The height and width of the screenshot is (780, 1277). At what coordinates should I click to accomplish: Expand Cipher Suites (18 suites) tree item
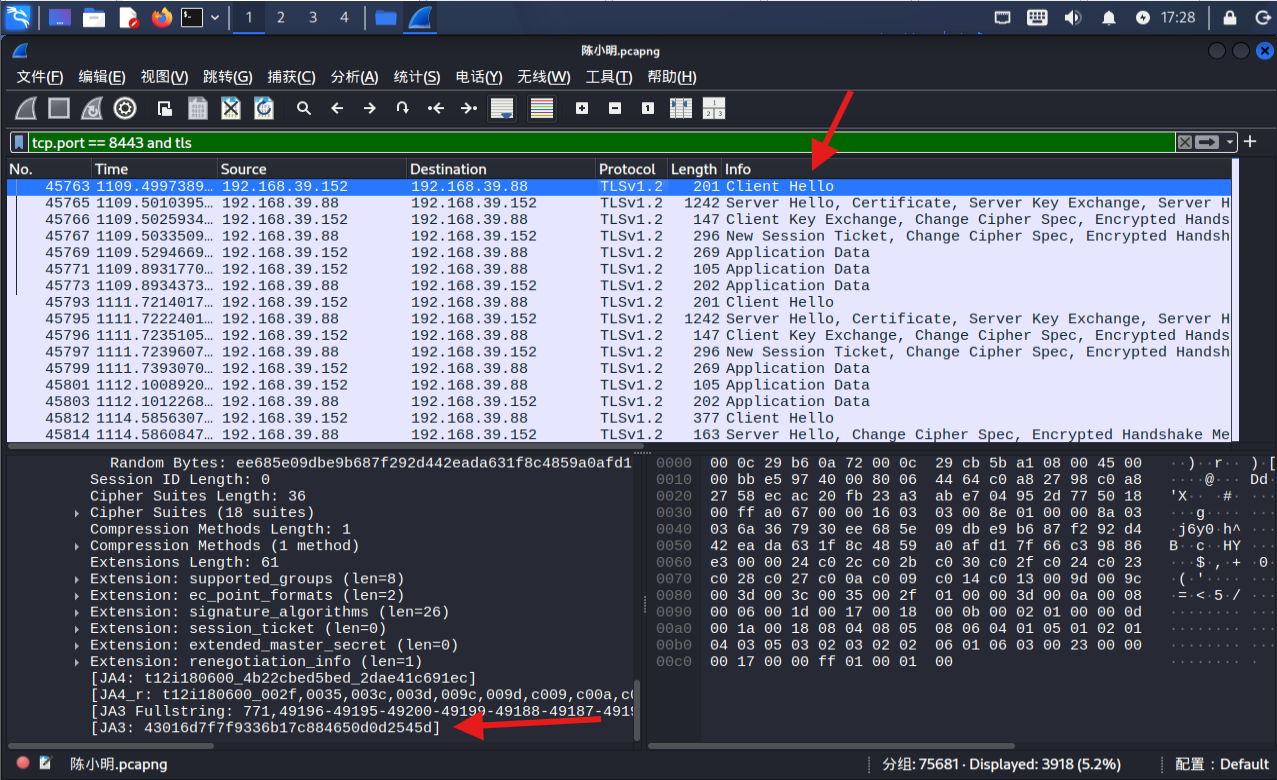pyautogui.click(x=201, y=513)
